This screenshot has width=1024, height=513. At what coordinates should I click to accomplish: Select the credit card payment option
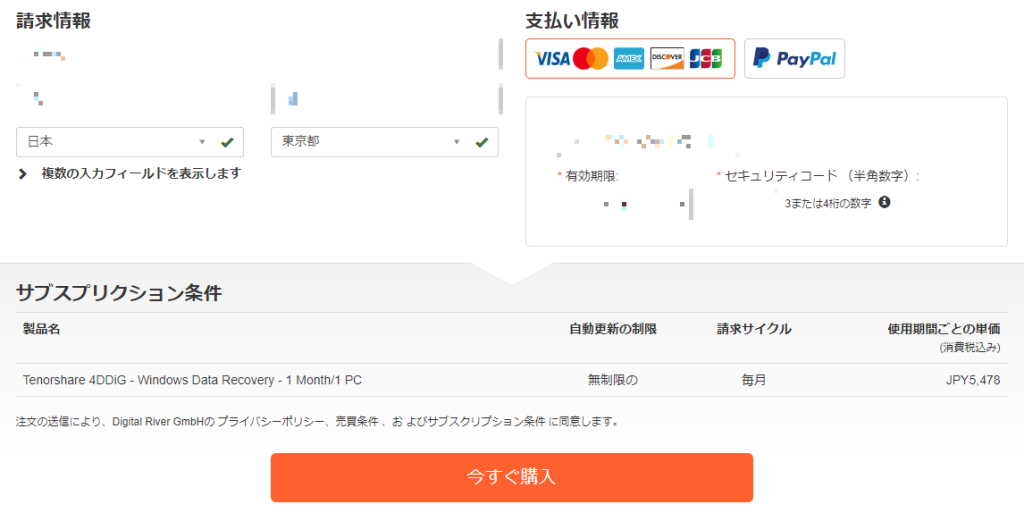click(x=630, y=59)
